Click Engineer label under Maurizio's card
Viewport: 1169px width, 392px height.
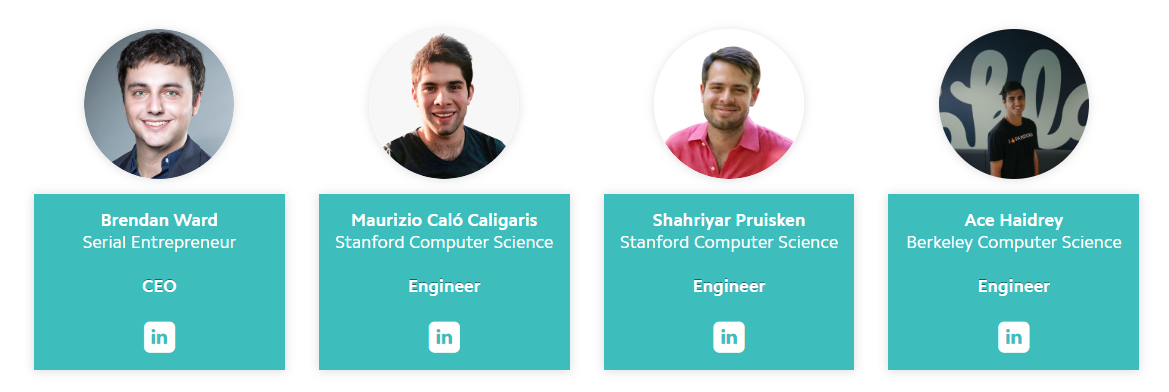tap(444, 286)
